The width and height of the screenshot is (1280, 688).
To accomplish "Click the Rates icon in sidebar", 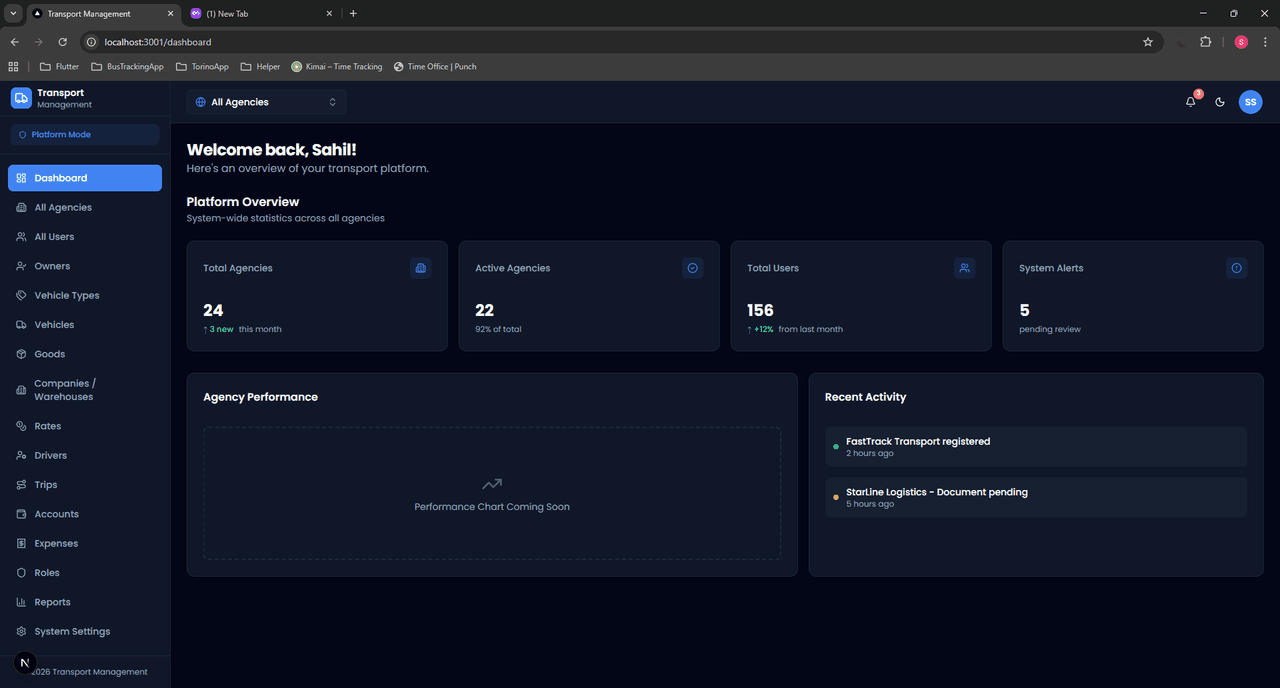I will pos(22,426).
